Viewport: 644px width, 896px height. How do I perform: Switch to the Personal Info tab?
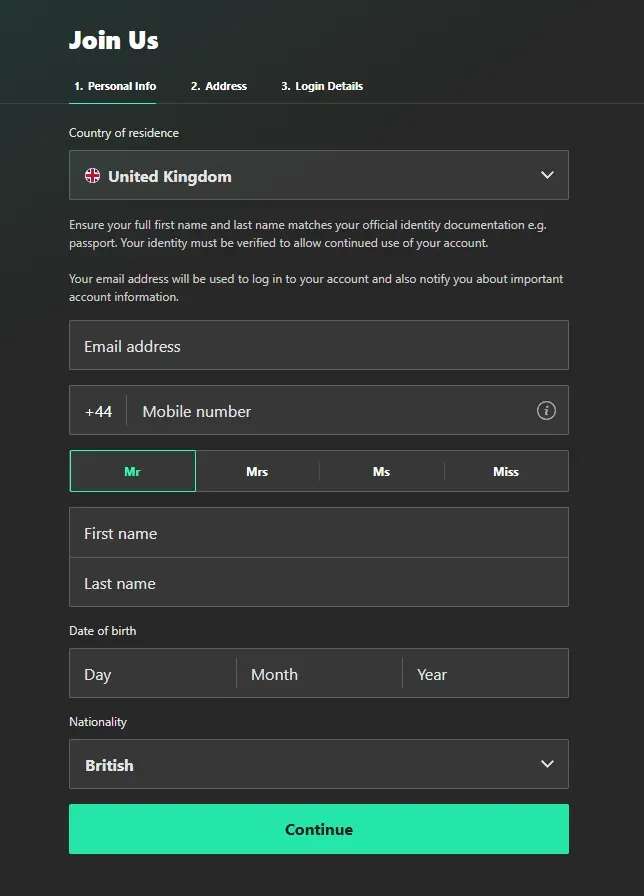pos(115,86)
